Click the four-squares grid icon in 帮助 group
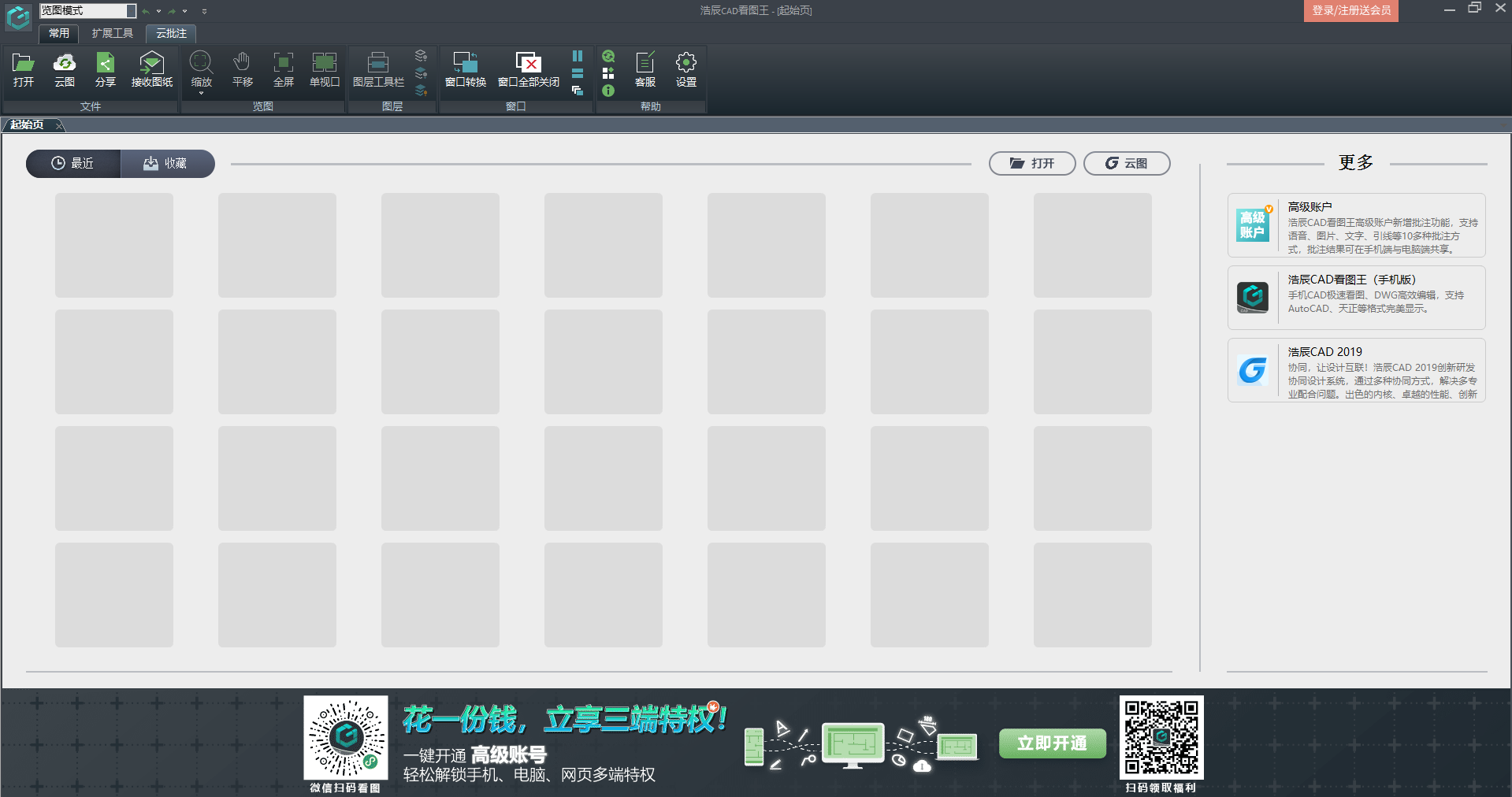 pyautogui.click(x=608, y=73)
